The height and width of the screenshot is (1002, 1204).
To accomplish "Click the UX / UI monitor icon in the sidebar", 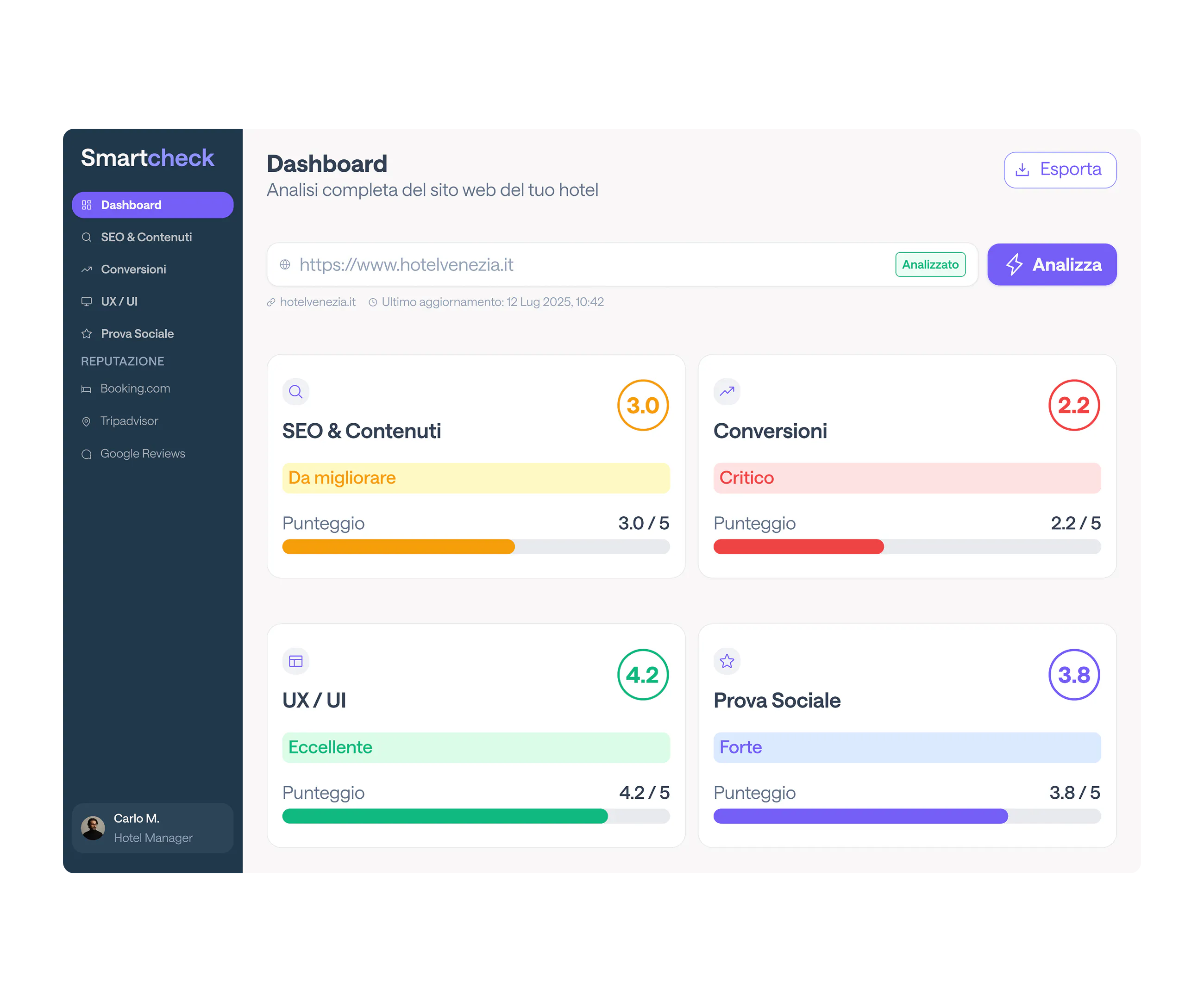I will click(87, 301).
